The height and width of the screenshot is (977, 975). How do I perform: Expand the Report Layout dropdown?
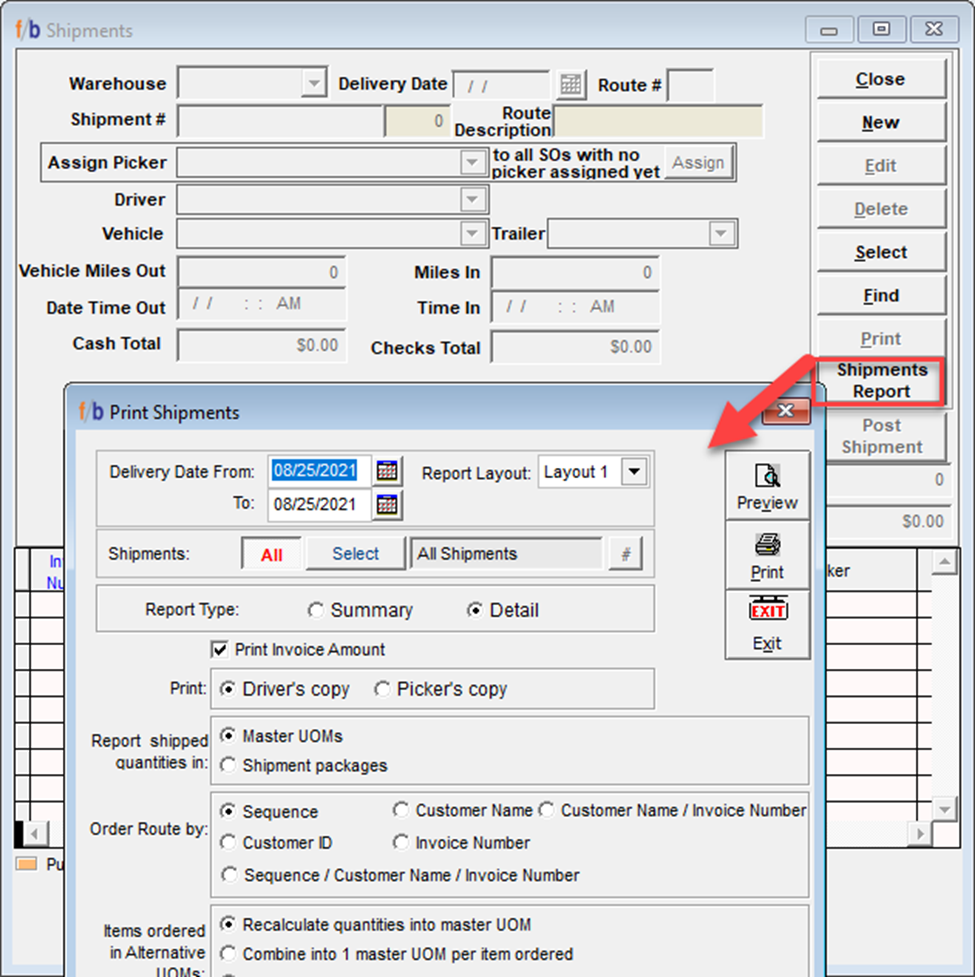[x=634, y=472]
